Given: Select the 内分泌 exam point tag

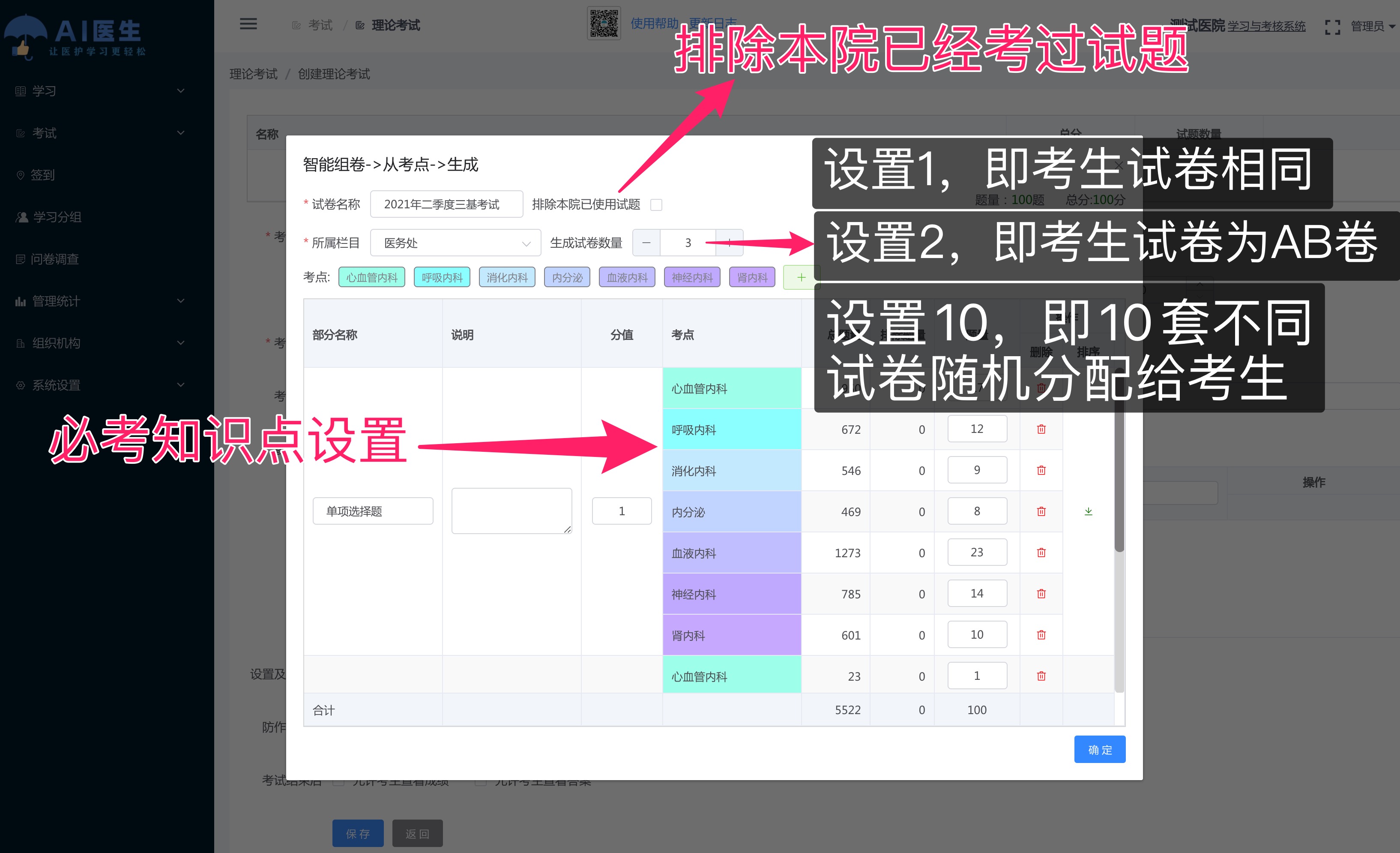Looking at the screenshot, I should tap(567, 277).
